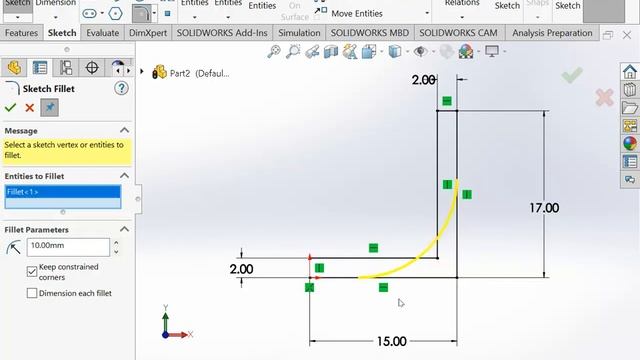Decrease fillet radius with down spinner
The image size is (640, 360).
116,251
